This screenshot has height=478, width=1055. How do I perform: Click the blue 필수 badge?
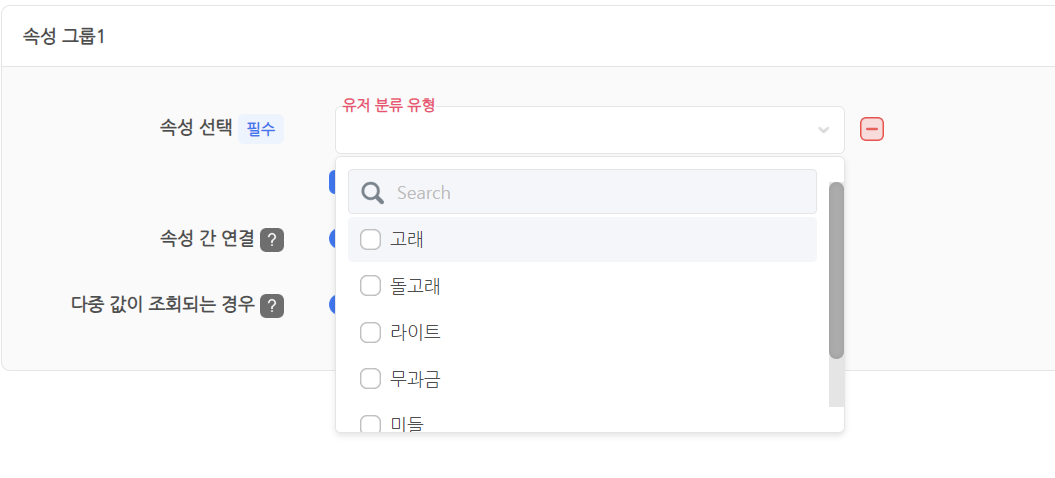click(x=261, y=129)
